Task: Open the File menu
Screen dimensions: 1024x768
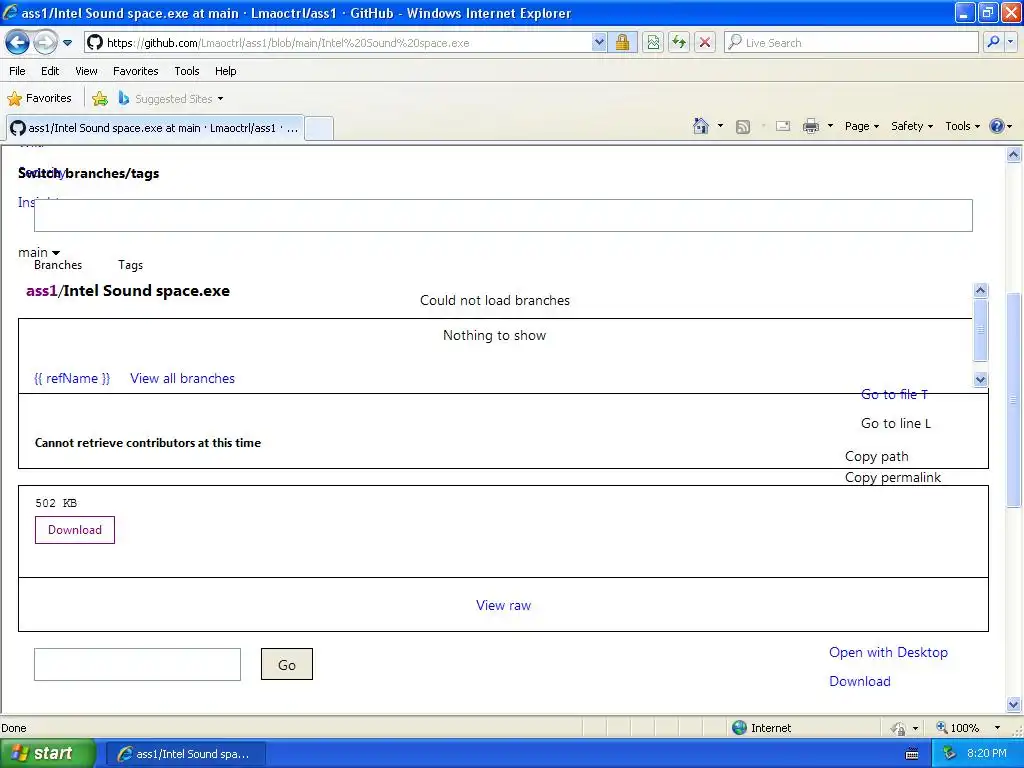Action: click(17, 71)
